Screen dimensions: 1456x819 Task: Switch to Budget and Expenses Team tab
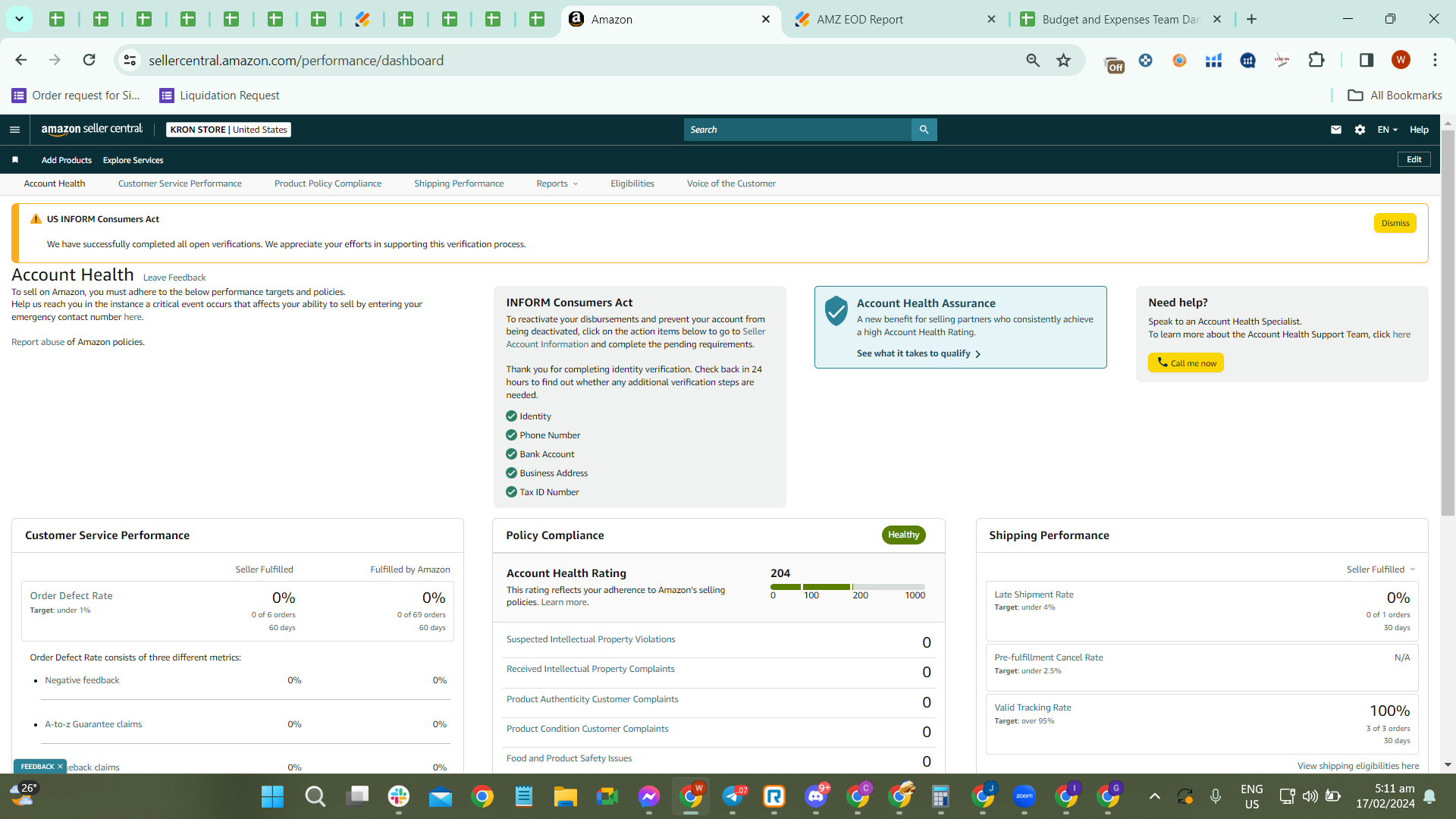[x=1120, y=20]
